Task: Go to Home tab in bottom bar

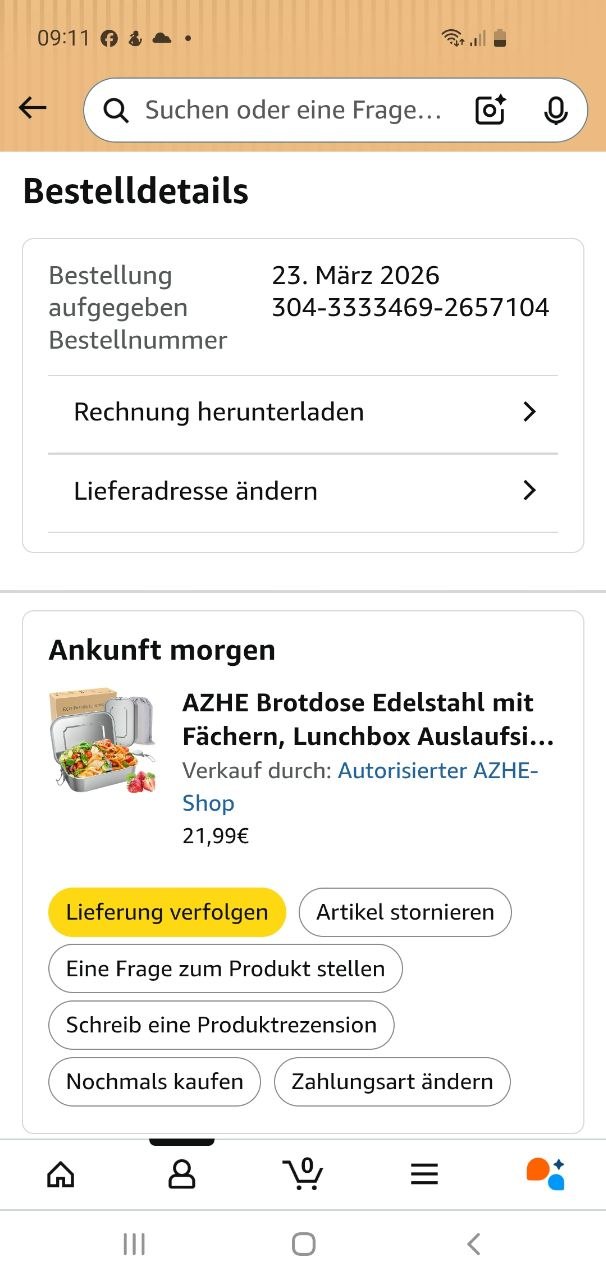Action: click(61, 1174)
